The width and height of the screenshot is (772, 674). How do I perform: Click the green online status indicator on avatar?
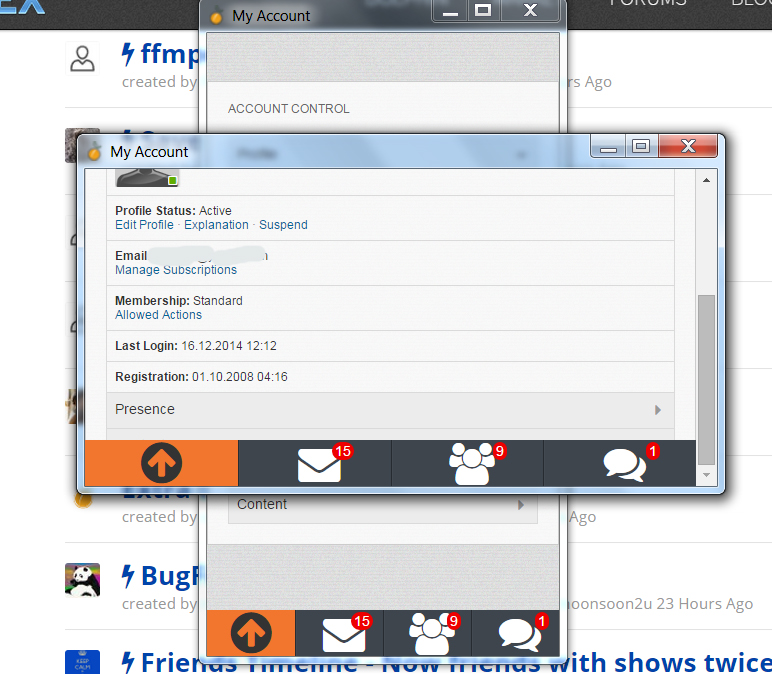[x=172, y=181]
